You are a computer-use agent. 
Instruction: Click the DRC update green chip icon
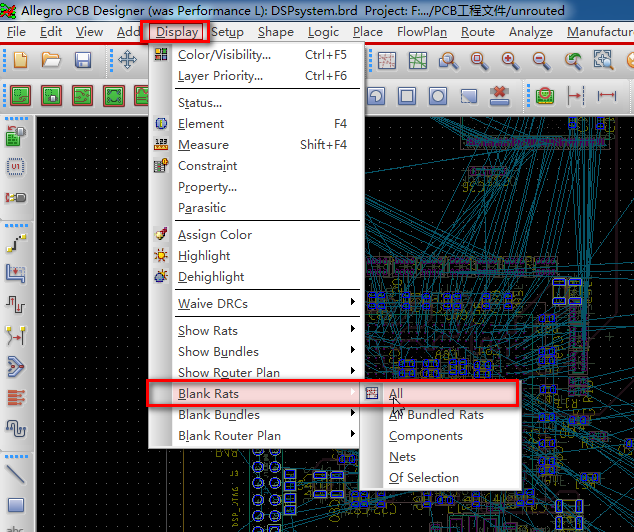tap(545, 96)
